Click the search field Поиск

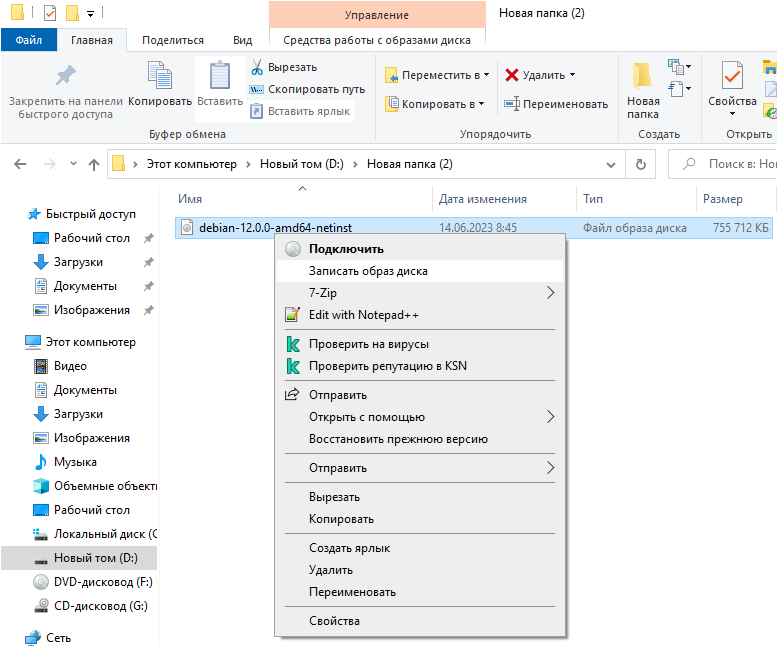[x=723, y=164]
